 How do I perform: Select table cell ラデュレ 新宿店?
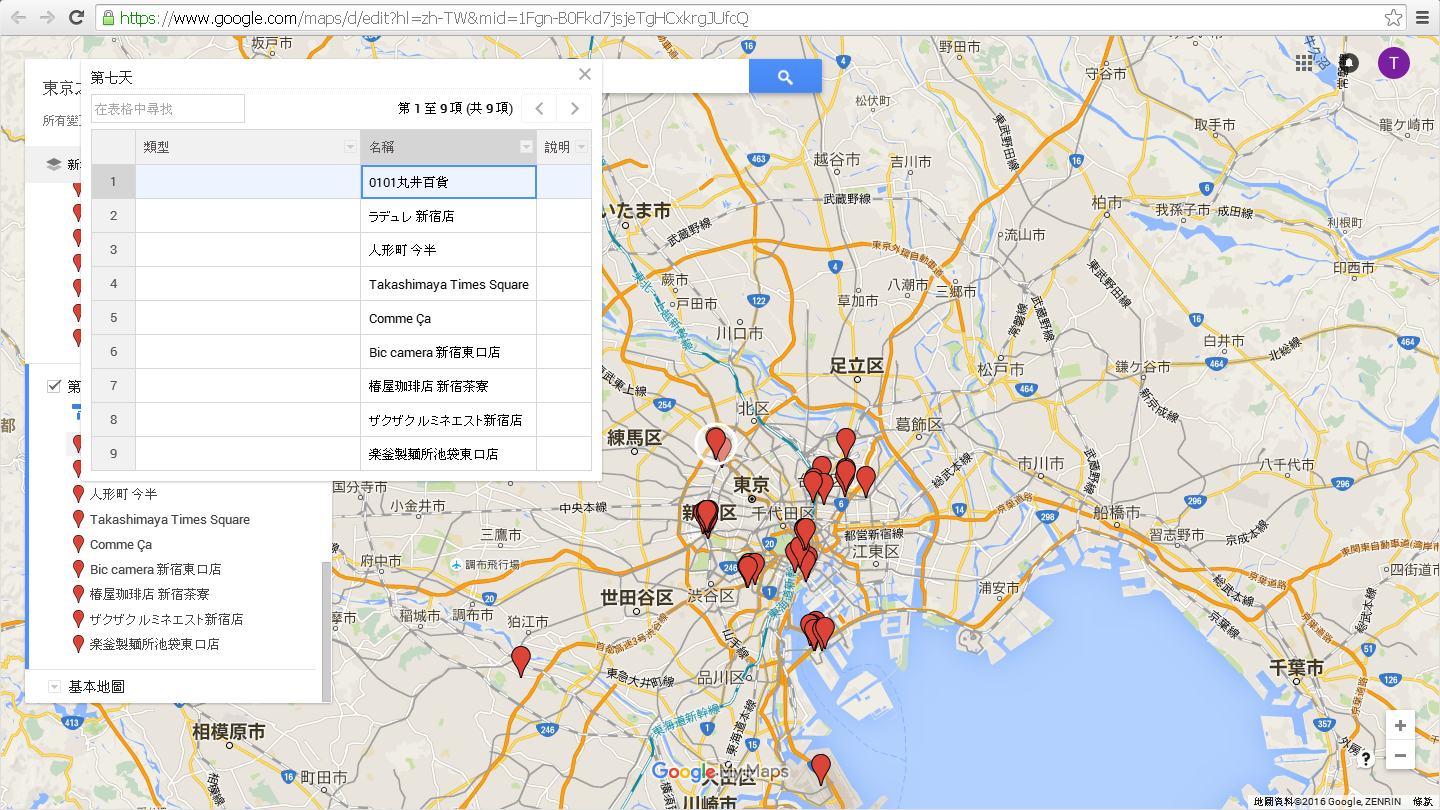[448, 216]
